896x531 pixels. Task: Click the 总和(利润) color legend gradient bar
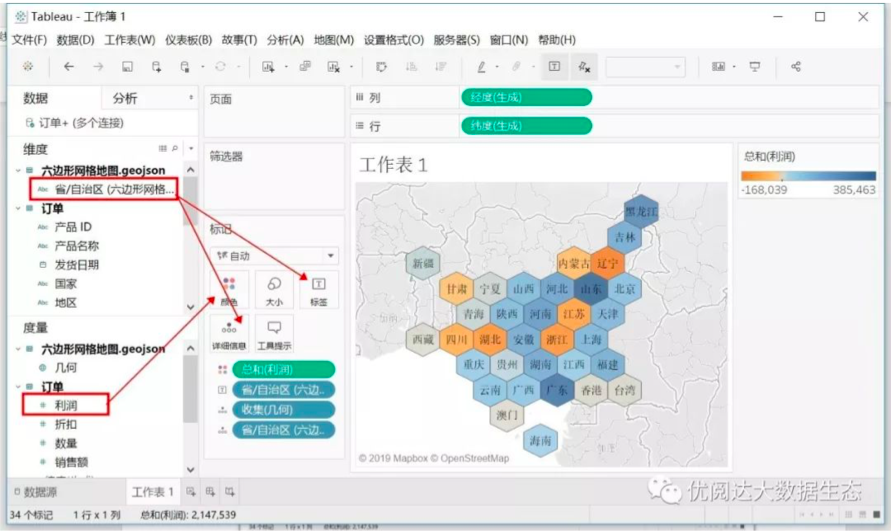pos(808,175)
